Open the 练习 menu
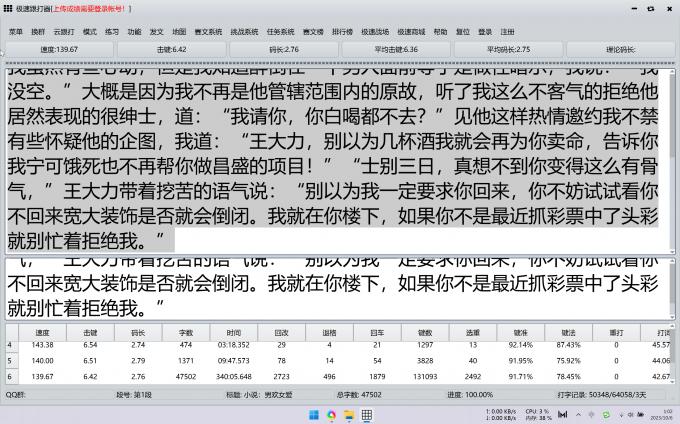The image size is (680, 424). [112, 32]
